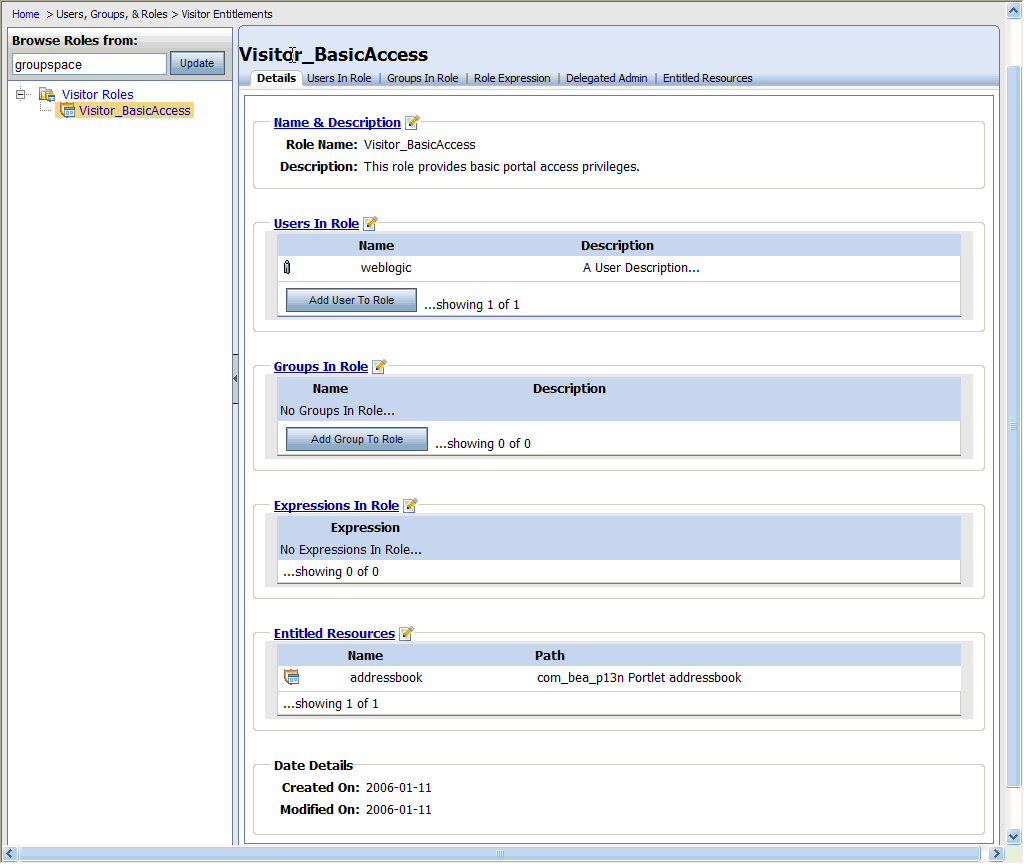This screenshot has height=864, width=1024.
Task: Click edit icon beside Groups In Role heading
Action: (x=379, y=366)
